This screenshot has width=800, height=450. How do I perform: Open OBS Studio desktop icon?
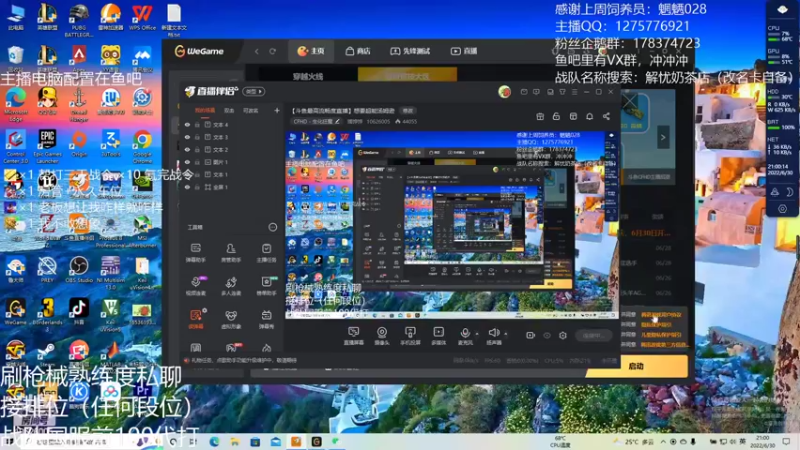[x=79, y=269]
